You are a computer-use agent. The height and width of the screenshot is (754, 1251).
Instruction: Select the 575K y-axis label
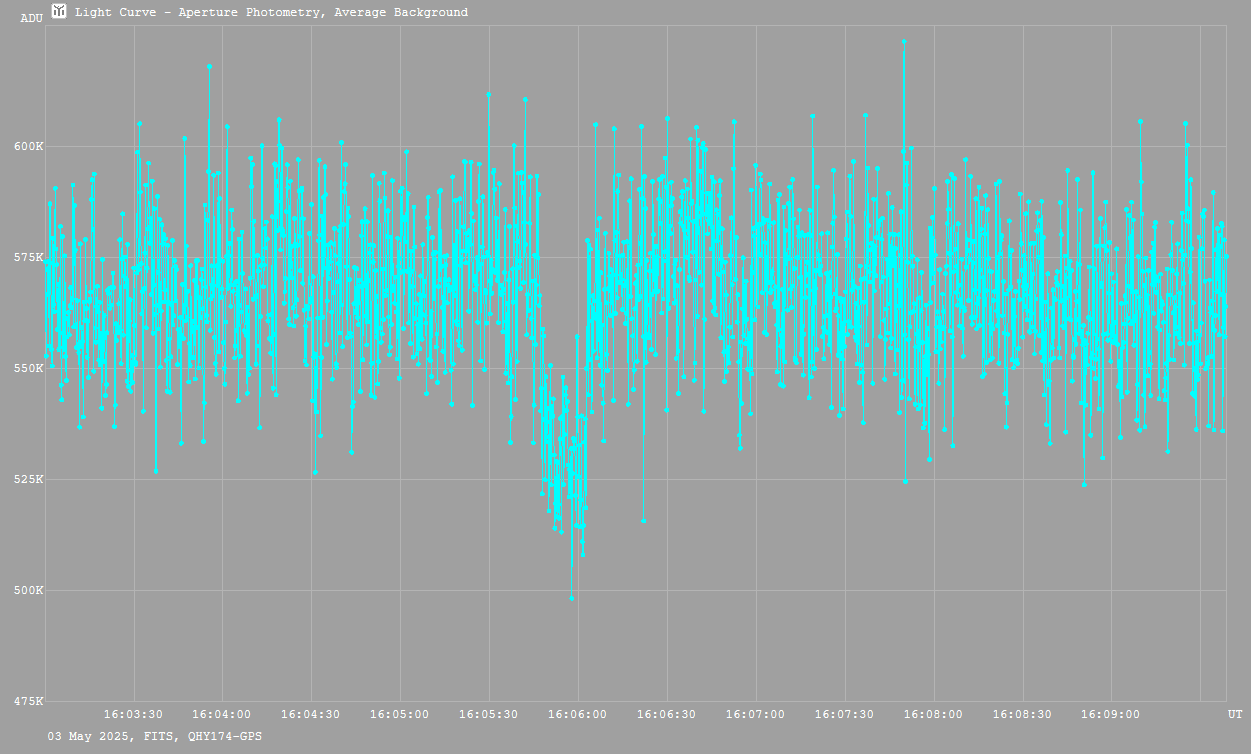click(28, 258)
